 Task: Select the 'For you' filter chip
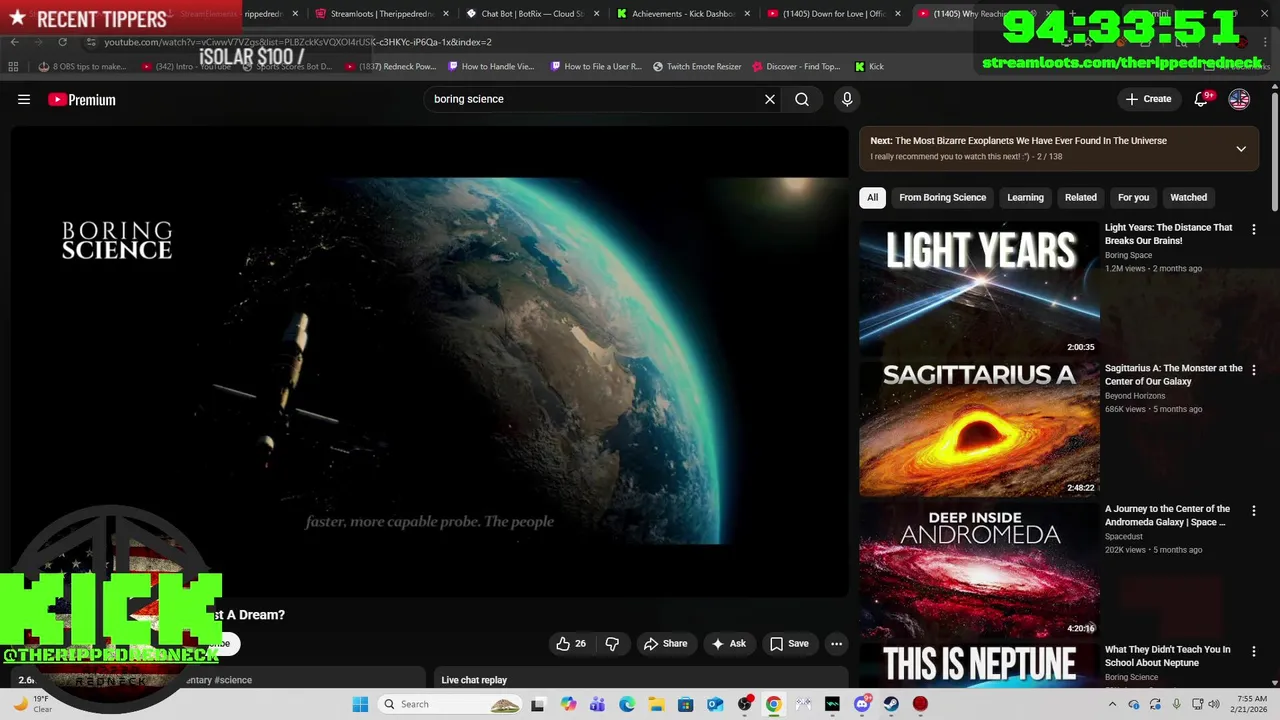click(1133, 197)
